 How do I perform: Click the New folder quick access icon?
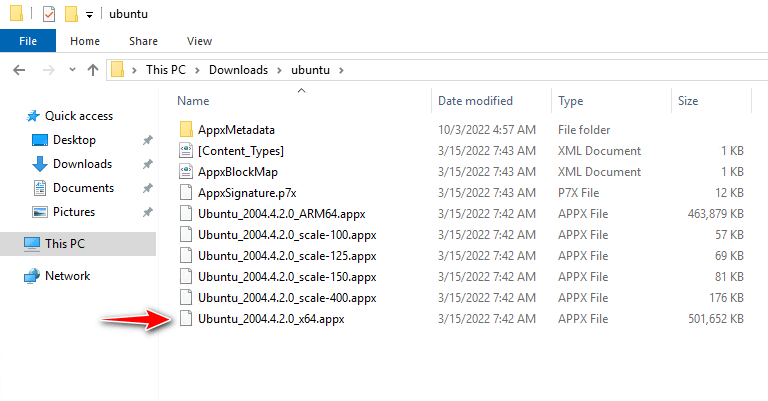(x=72, y=14)
